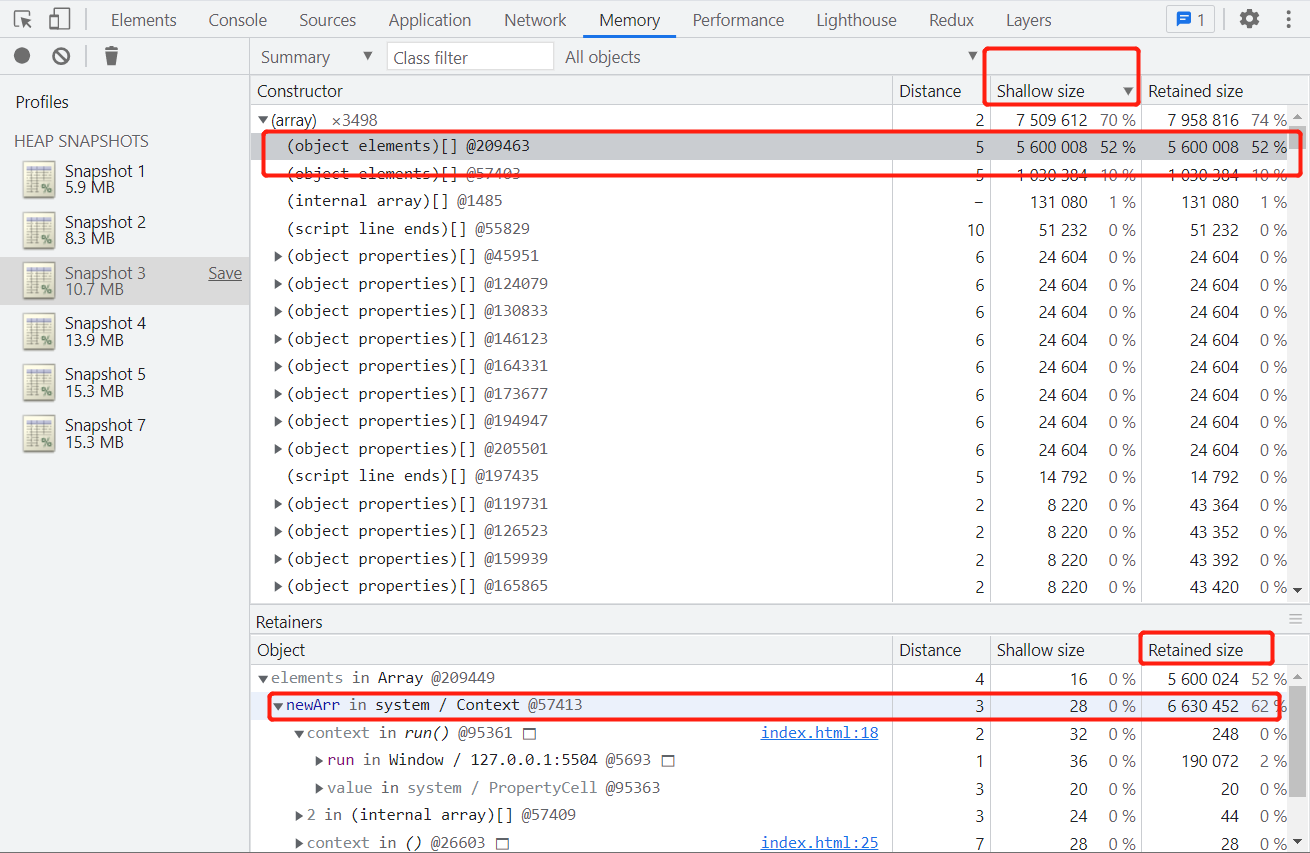Open the Lighthouse tab
The image size is (1310, 853).
[x=856, y=20]
